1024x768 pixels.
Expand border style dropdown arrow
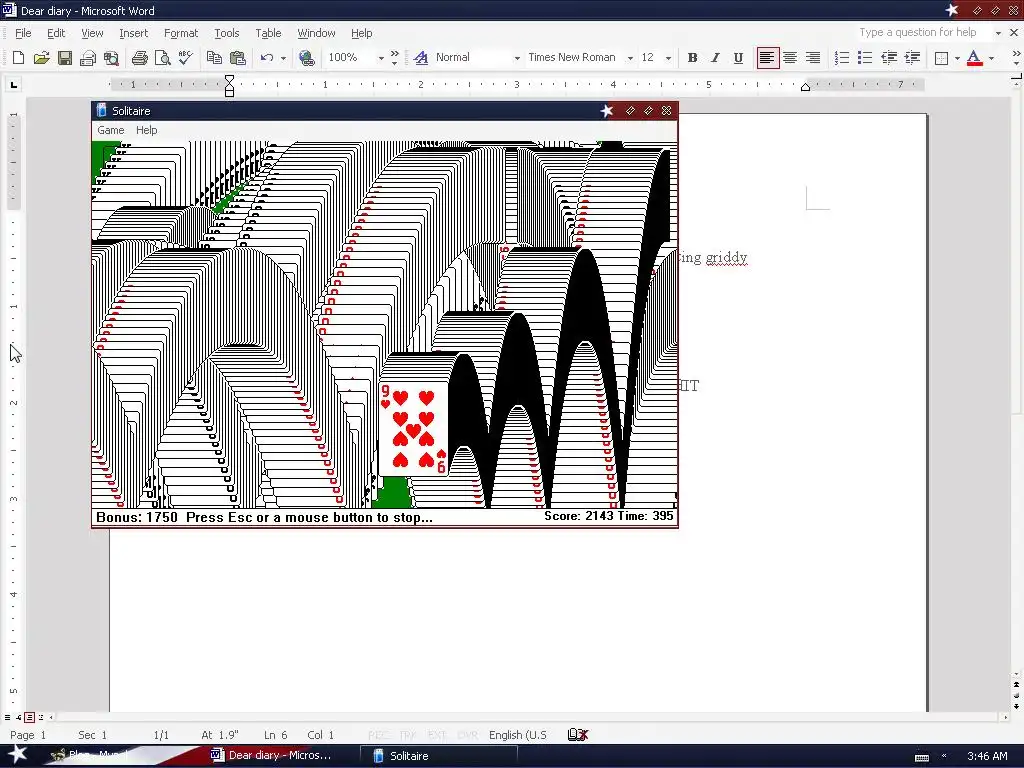point(957,57)
